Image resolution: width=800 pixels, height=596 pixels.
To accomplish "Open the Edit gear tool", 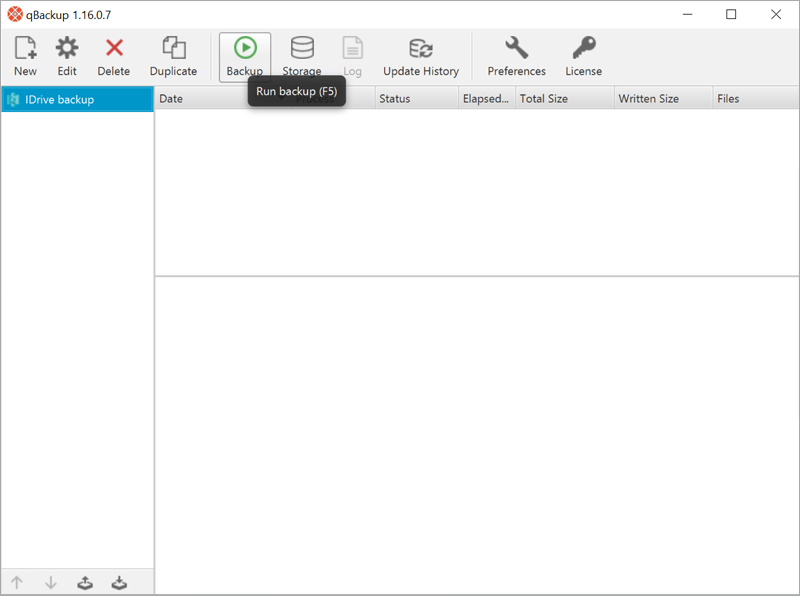I will 67,57.
